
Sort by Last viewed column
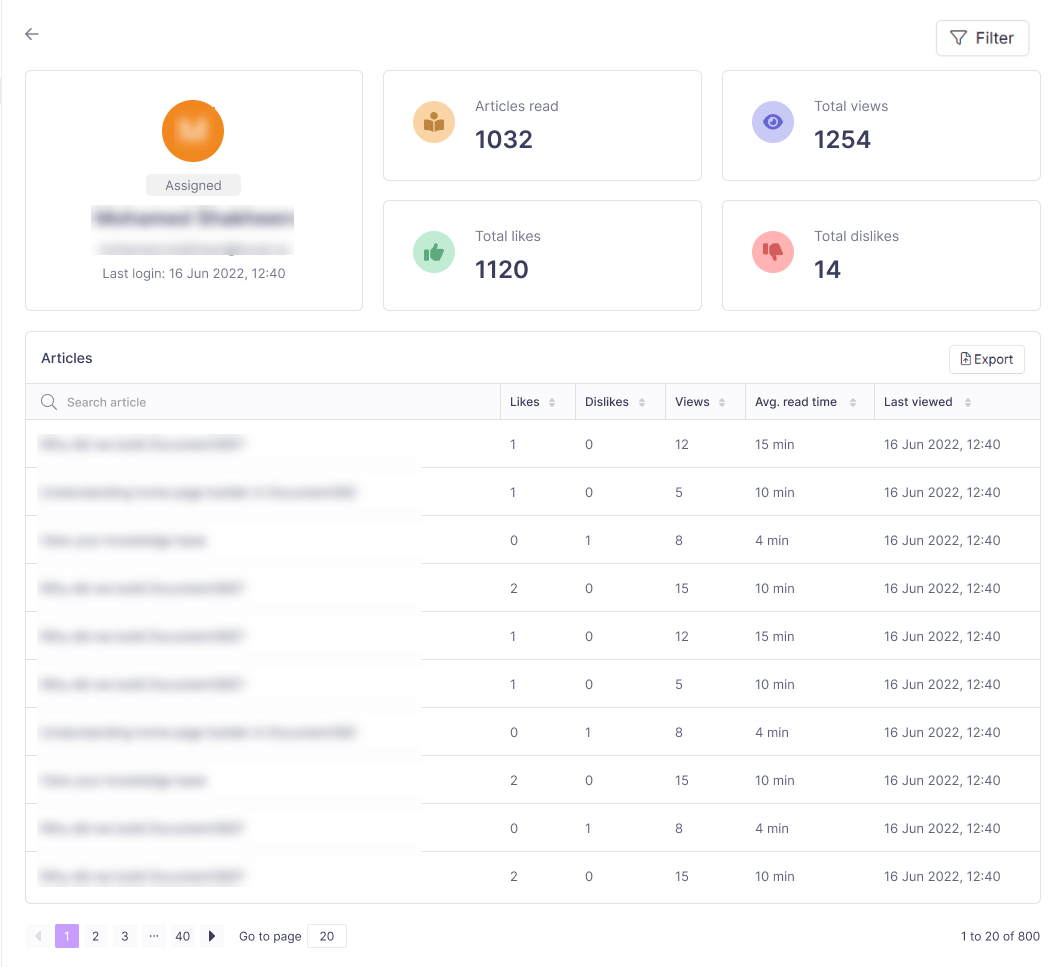[x=926, y=402]
